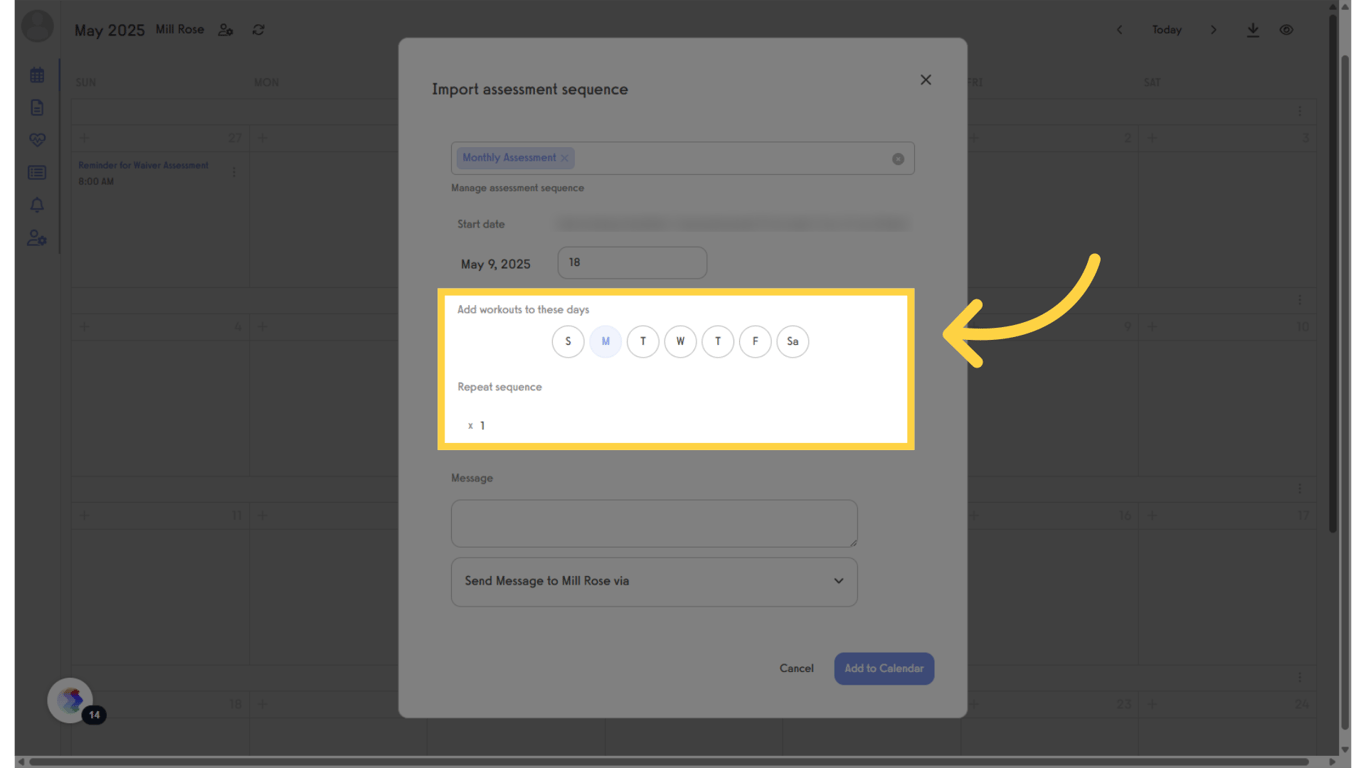Go to next month using the right chevron
Image resolution: width=1366 pixels, height=768 pixels.
point(1213,30)
